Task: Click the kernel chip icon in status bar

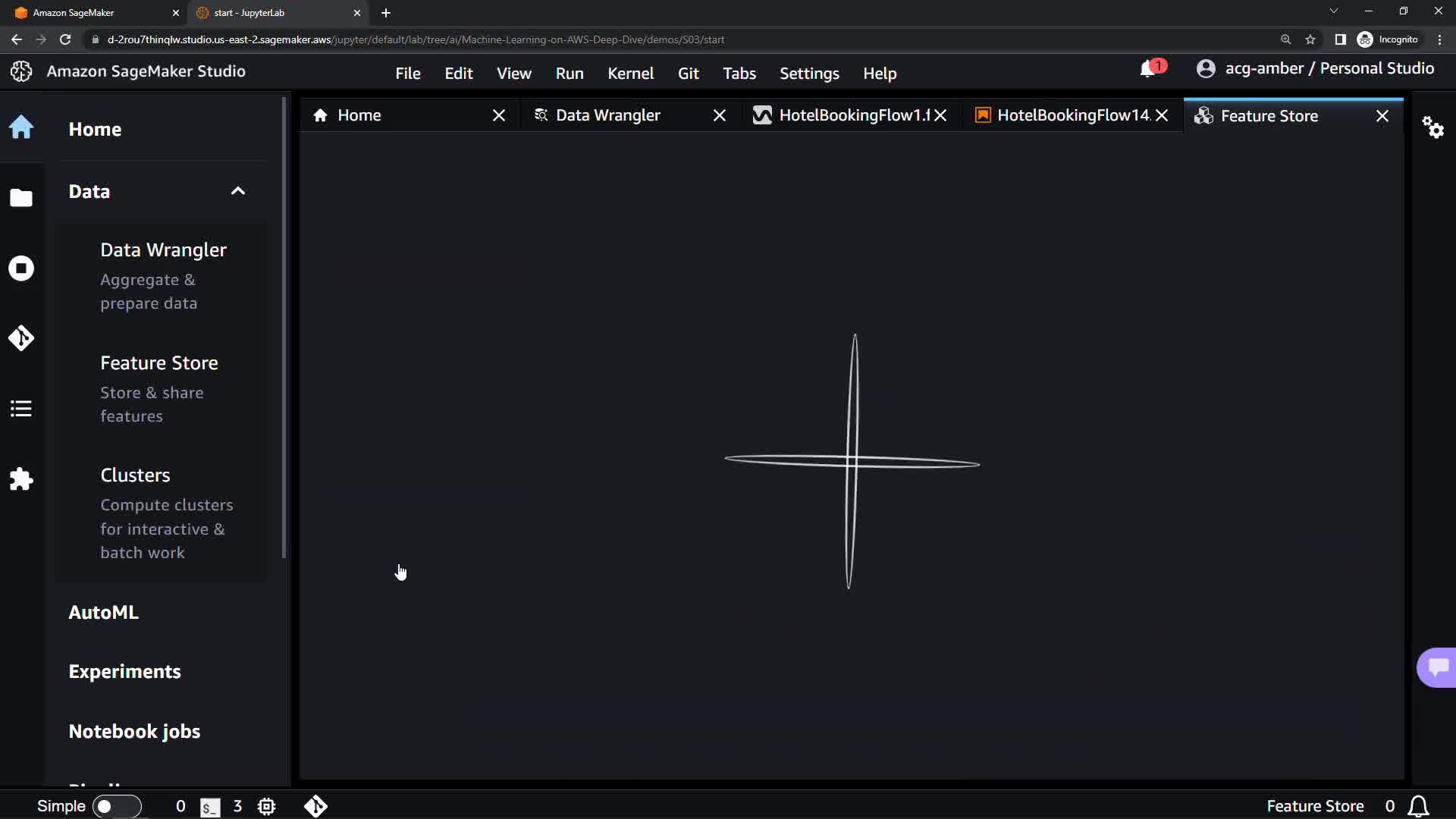Action: (x=266, y=806)
